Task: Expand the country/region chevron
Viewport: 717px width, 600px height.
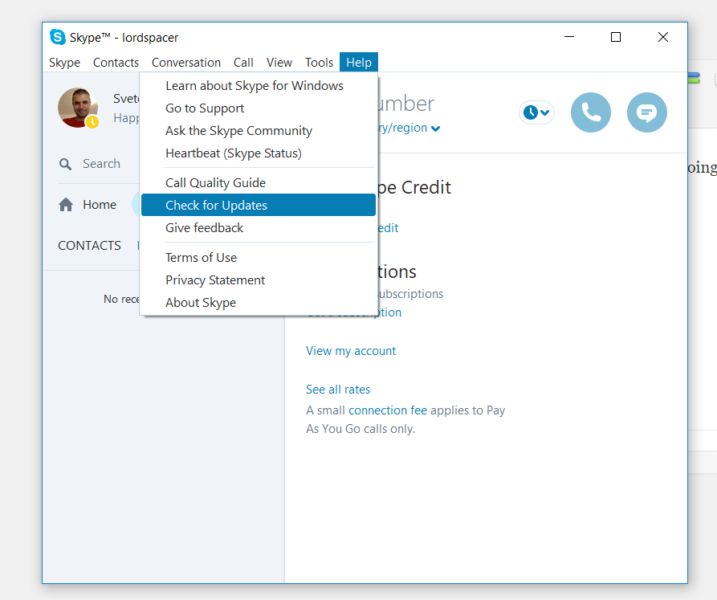Action: point(435,129)
